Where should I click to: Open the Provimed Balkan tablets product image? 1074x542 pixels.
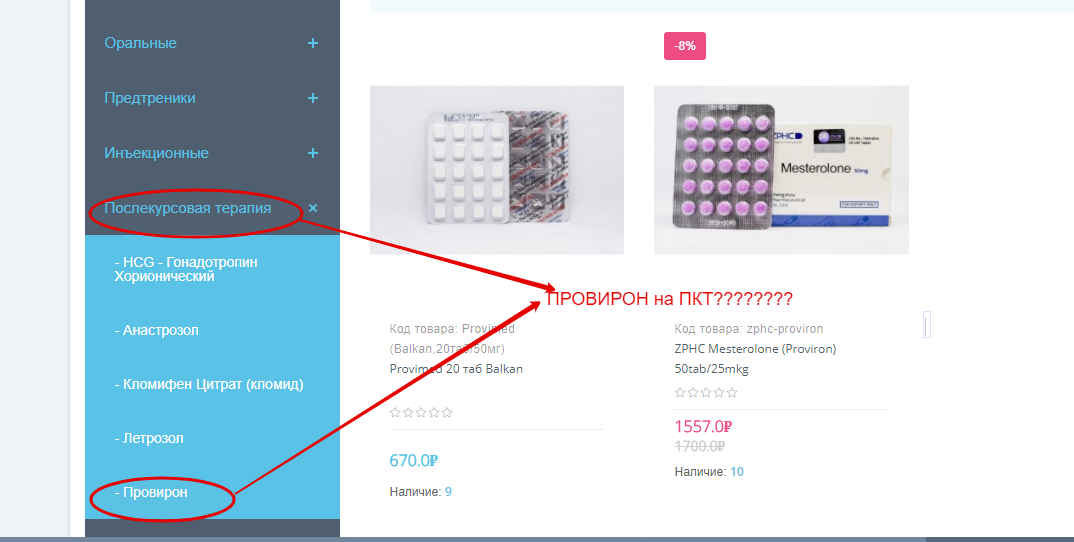point(497,170)
